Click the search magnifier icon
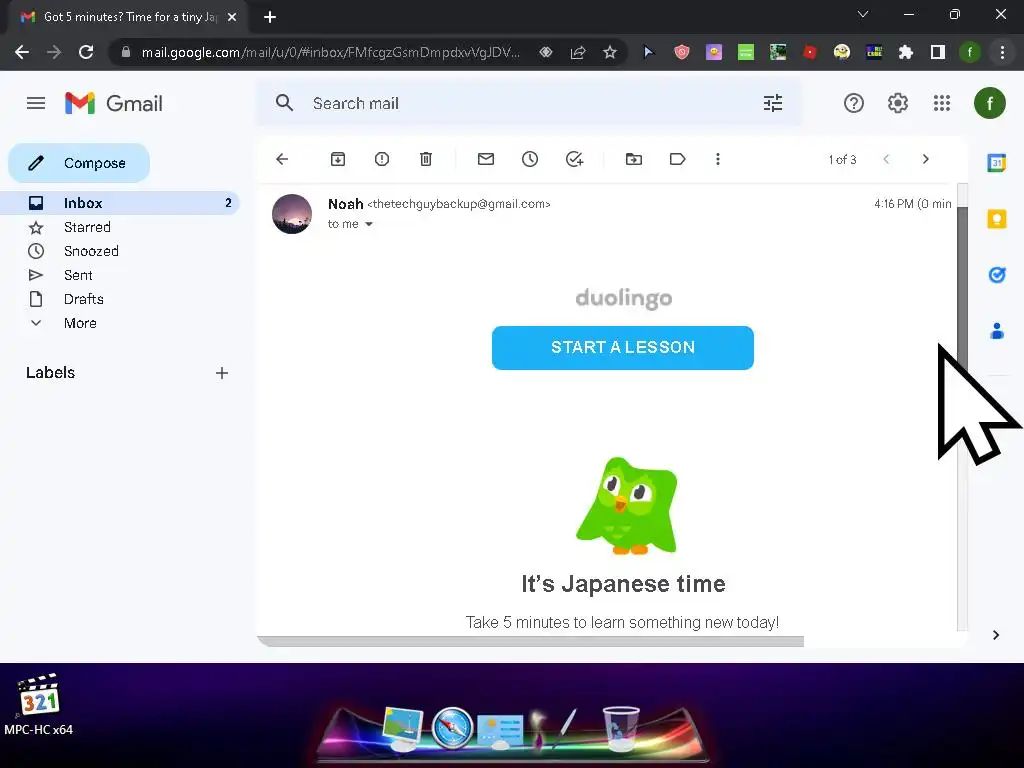 click(x=284, y=103)
